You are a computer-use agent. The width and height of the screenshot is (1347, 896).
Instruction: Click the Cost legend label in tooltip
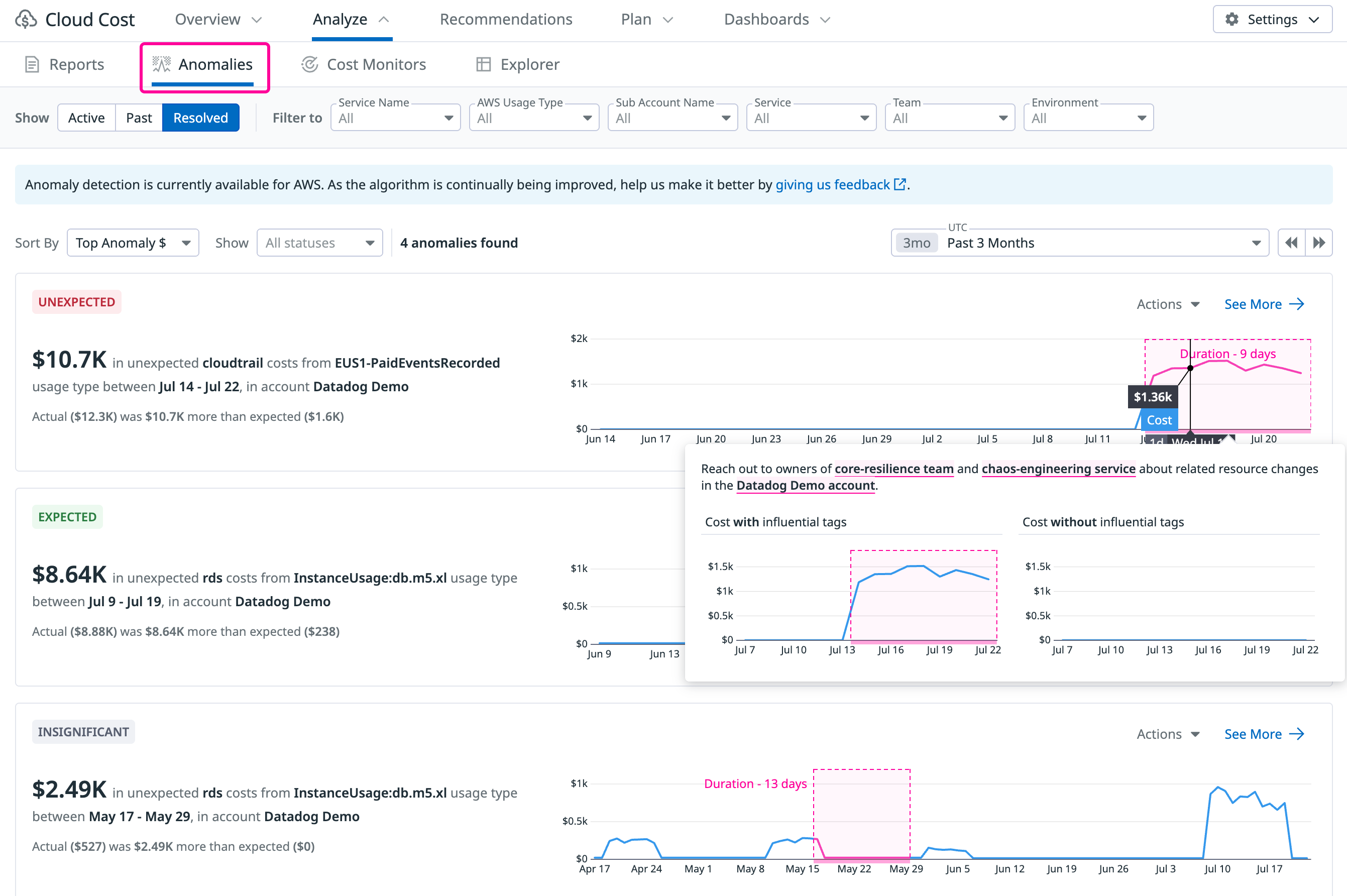(1159, 420)
